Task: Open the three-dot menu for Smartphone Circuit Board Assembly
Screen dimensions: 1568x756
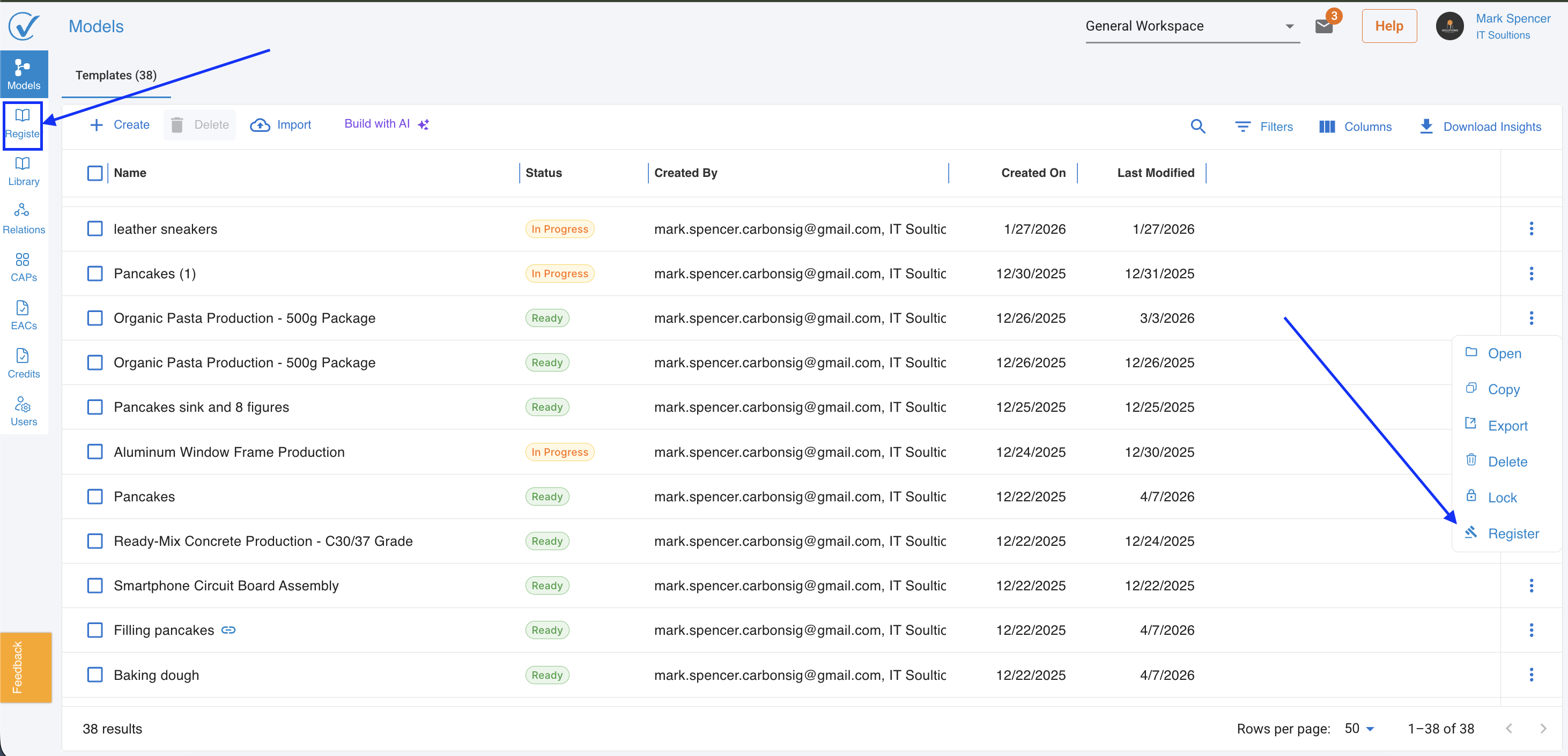Action: 1531,585
